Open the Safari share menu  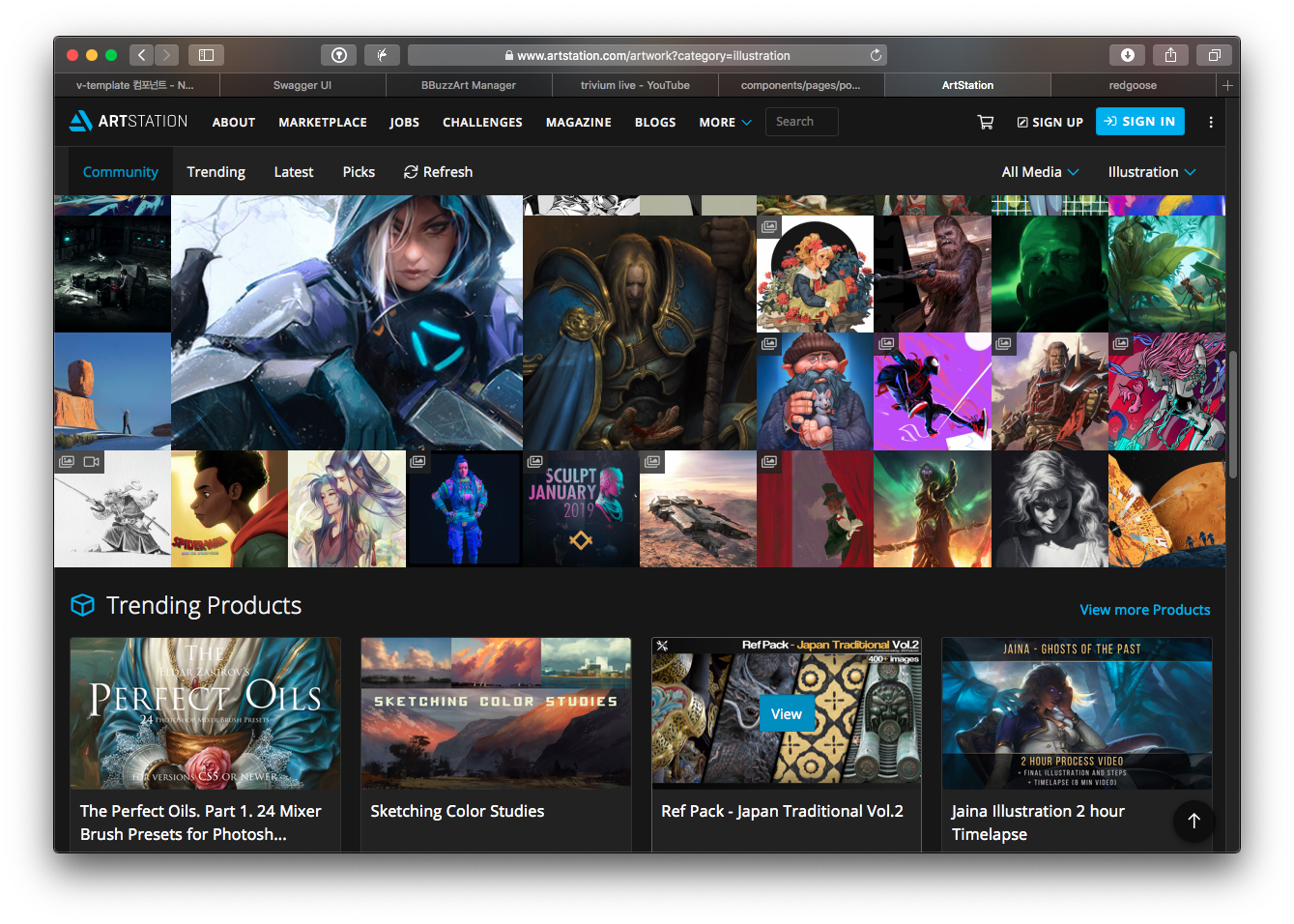[1170, 55]
